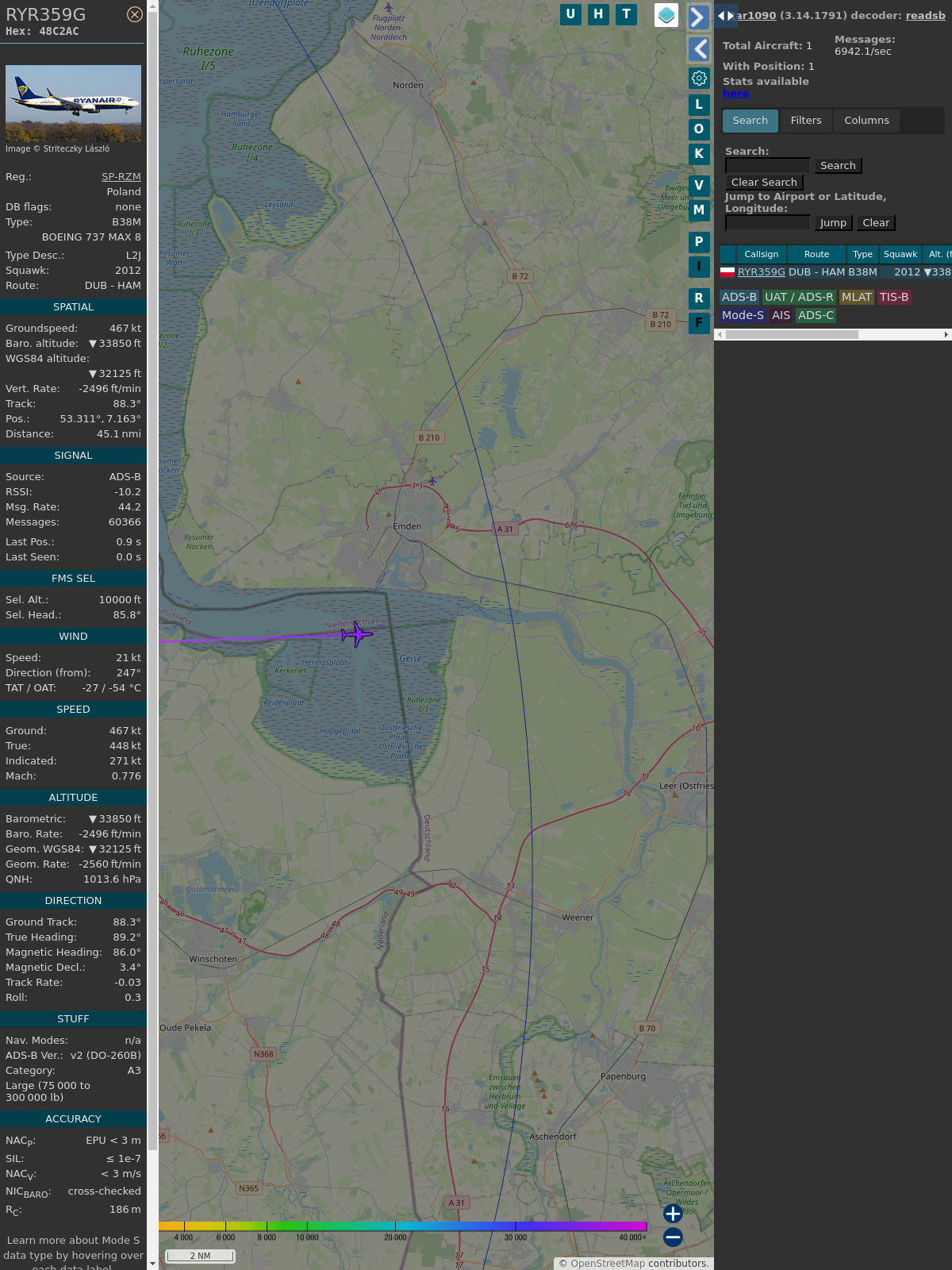Click the 2 NM map scale indicator
This screenshot has width=952, height=1270.
click(200, 1256)
